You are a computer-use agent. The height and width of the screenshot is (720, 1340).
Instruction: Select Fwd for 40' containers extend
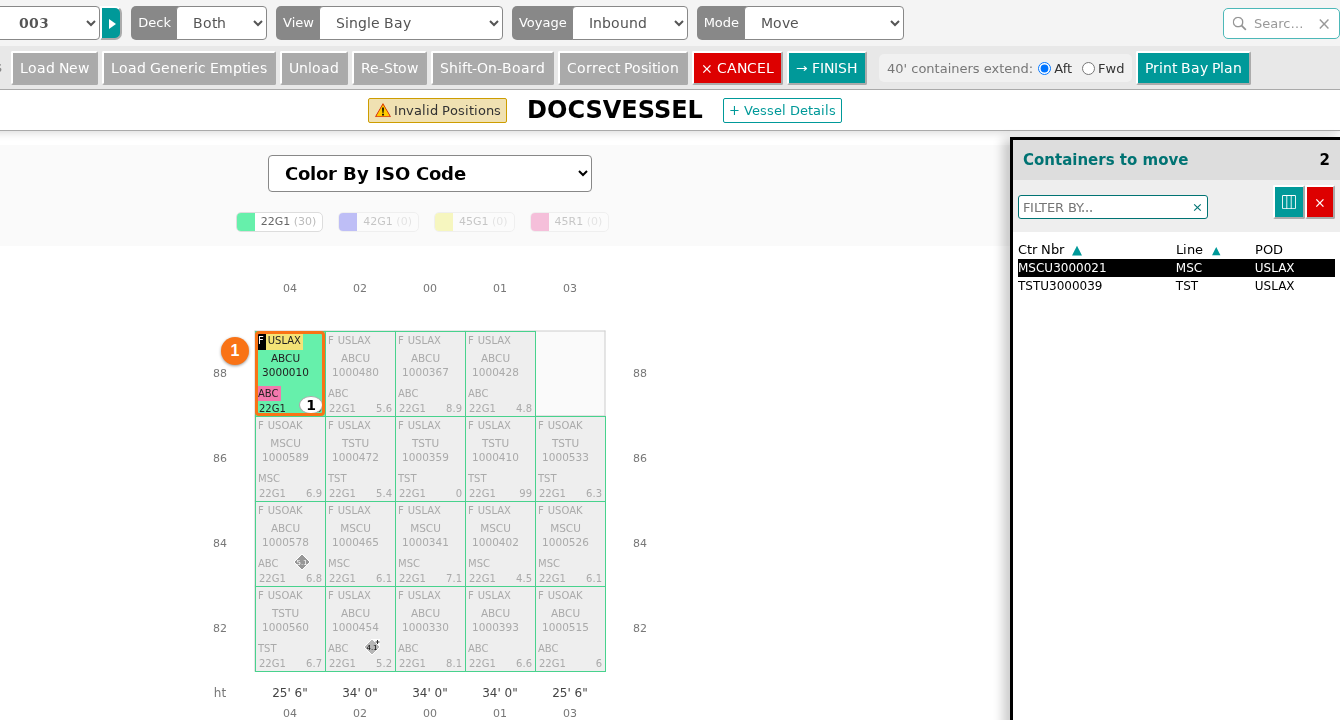1088,68
